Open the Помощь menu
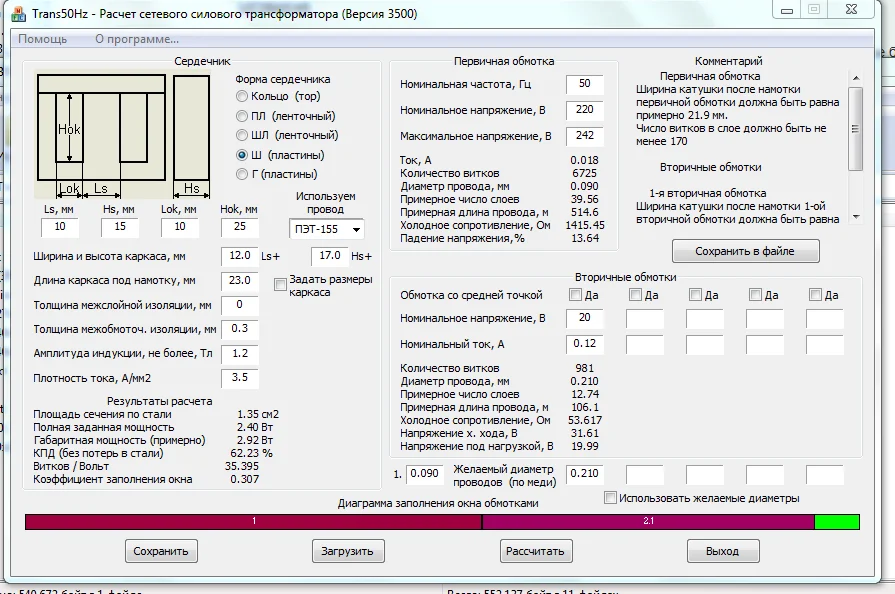This screenshot has width=895, height=594. tap(43, 39)
